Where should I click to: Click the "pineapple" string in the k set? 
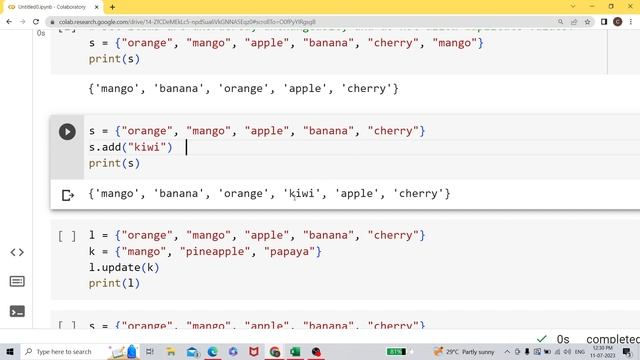[x=215, y=252]
